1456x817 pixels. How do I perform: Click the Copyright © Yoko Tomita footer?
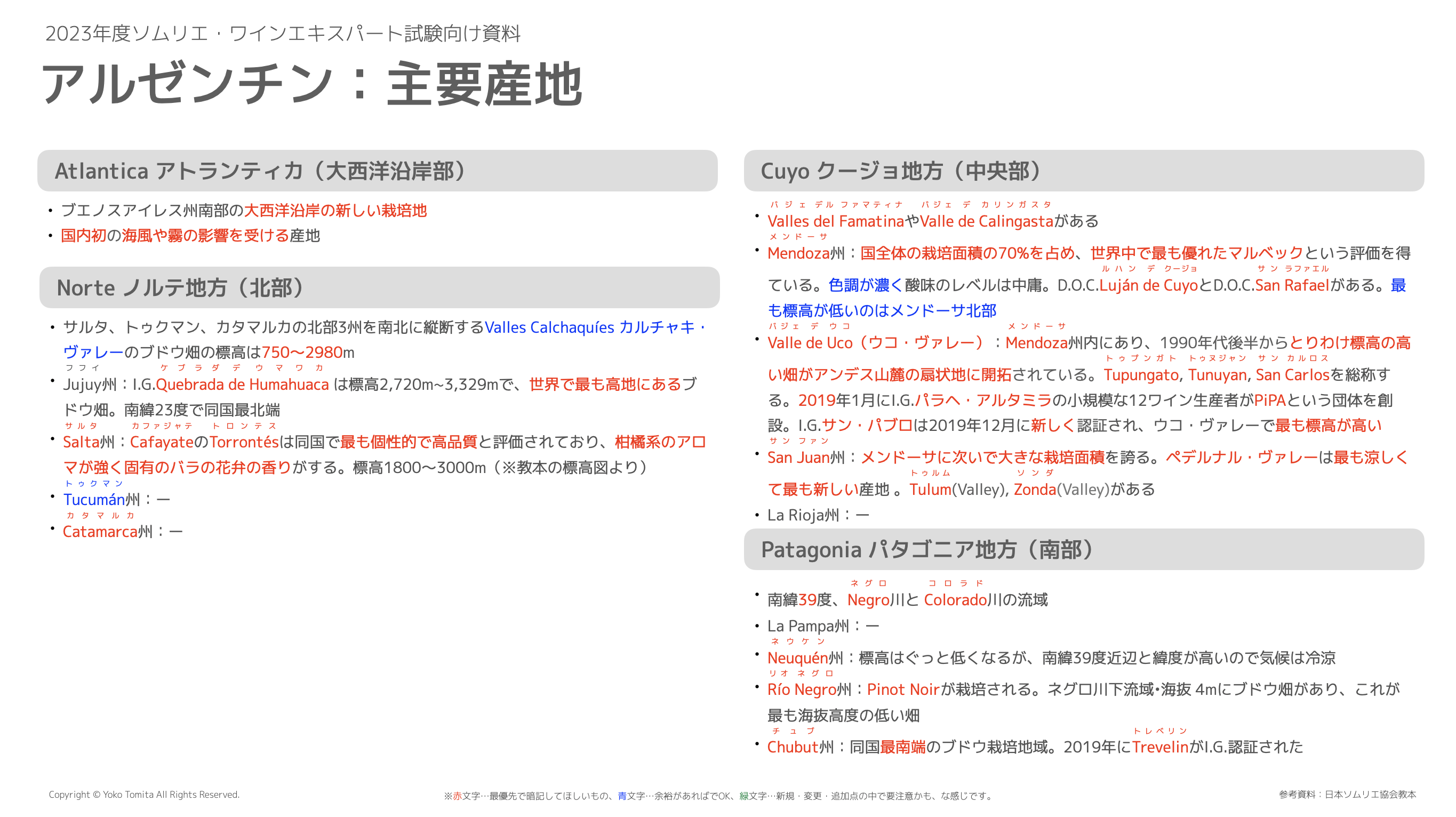tap(144, 795)
